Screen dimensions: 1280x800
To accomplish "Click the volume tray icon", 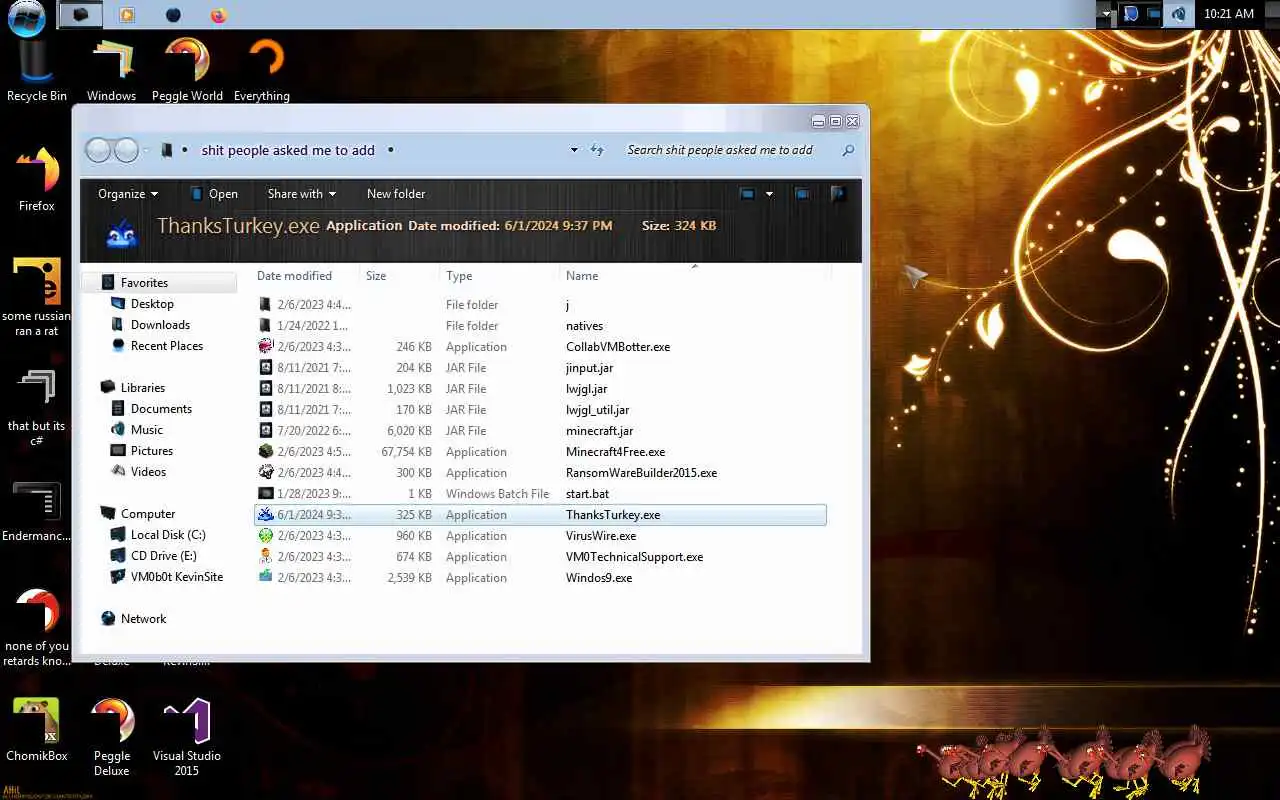I will click(x=1179, y=14).
